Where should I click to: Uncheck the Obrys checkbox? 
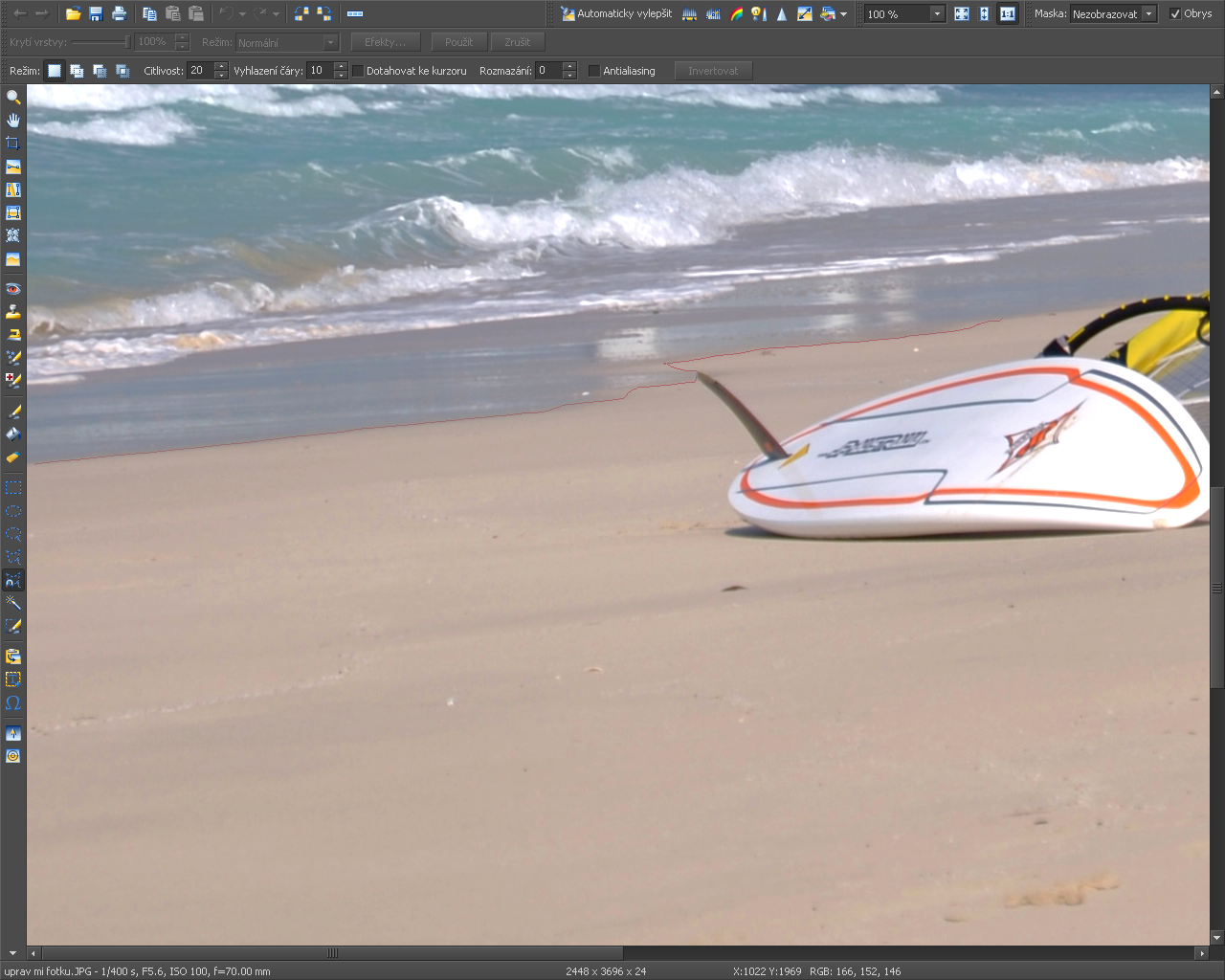pyautogui.click(x=1175, y=14)
